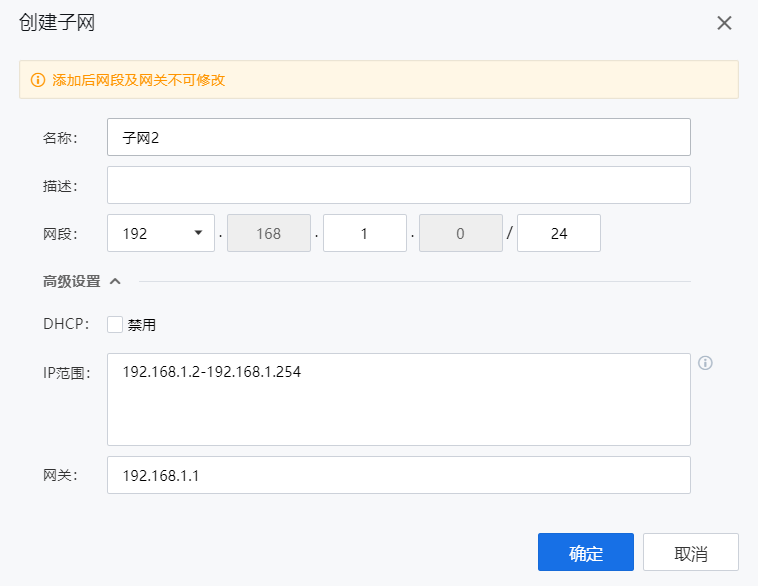The width and height of the screenshot is (758, 586).
Task: Click the warning info icon in yellow banner
Action: tap(38, 80)
